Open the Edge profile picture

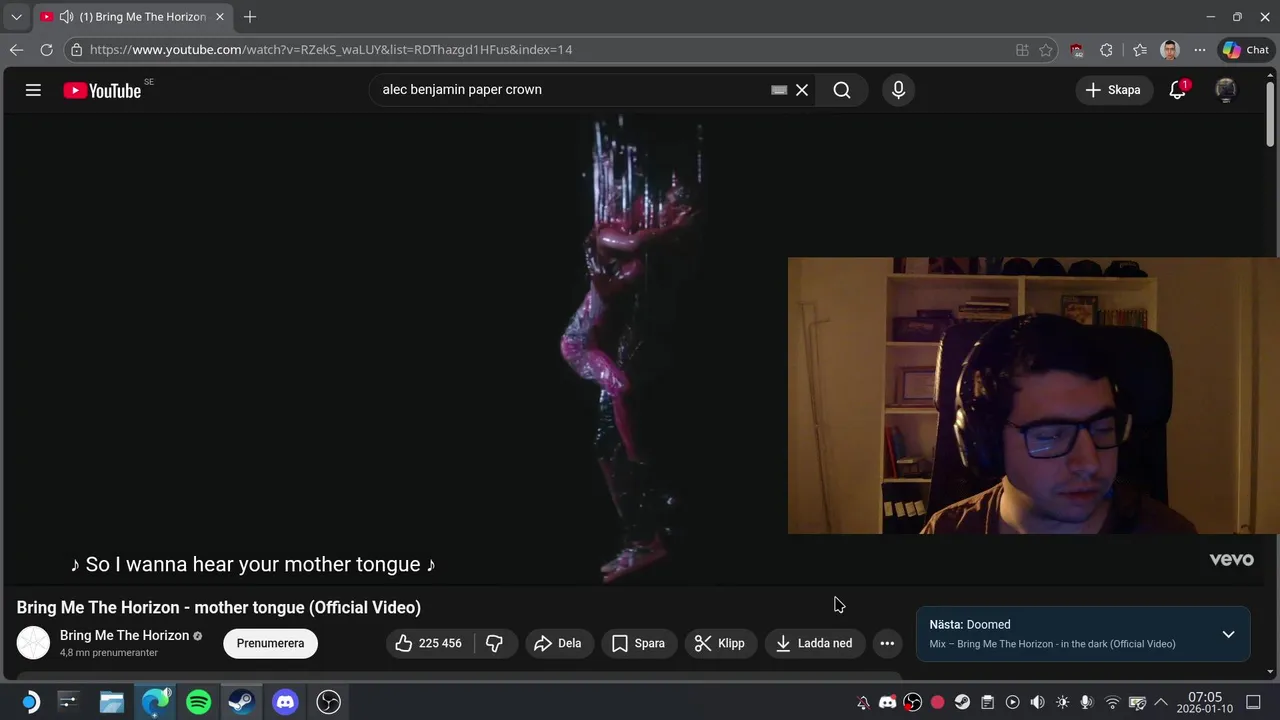pyautogui.click(x=1170, y=50)
